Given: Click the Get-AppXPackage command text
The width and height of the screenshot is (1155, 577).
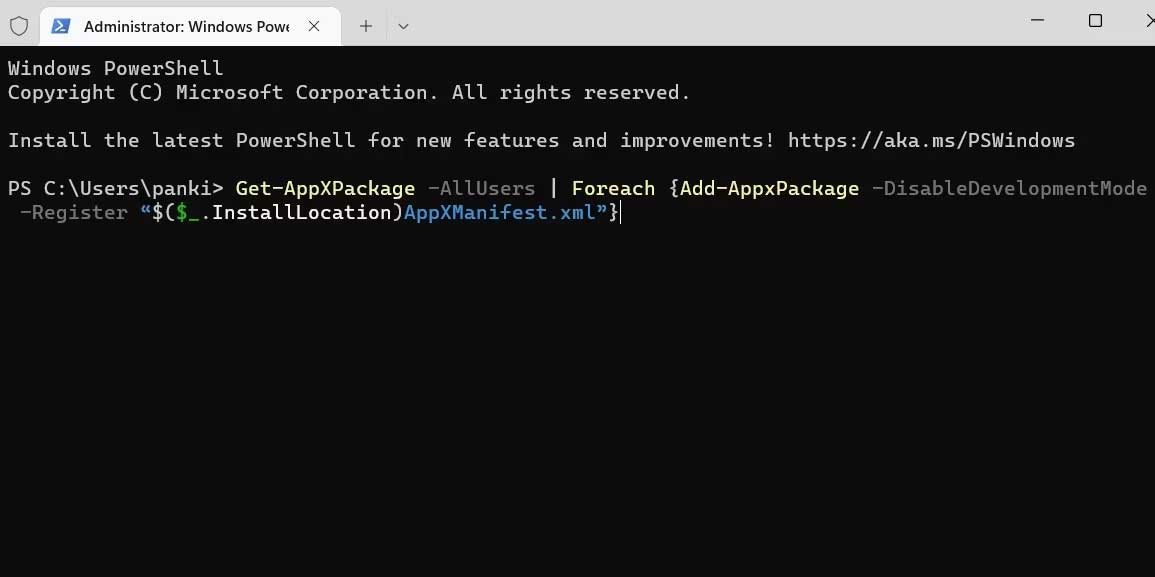Looking at the screenshot, I should 325,188.
